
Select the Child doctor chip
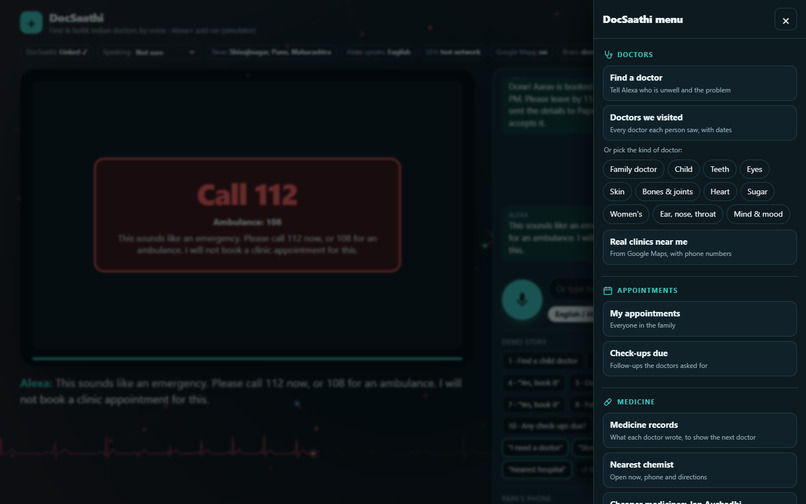(x=683, y=169)
